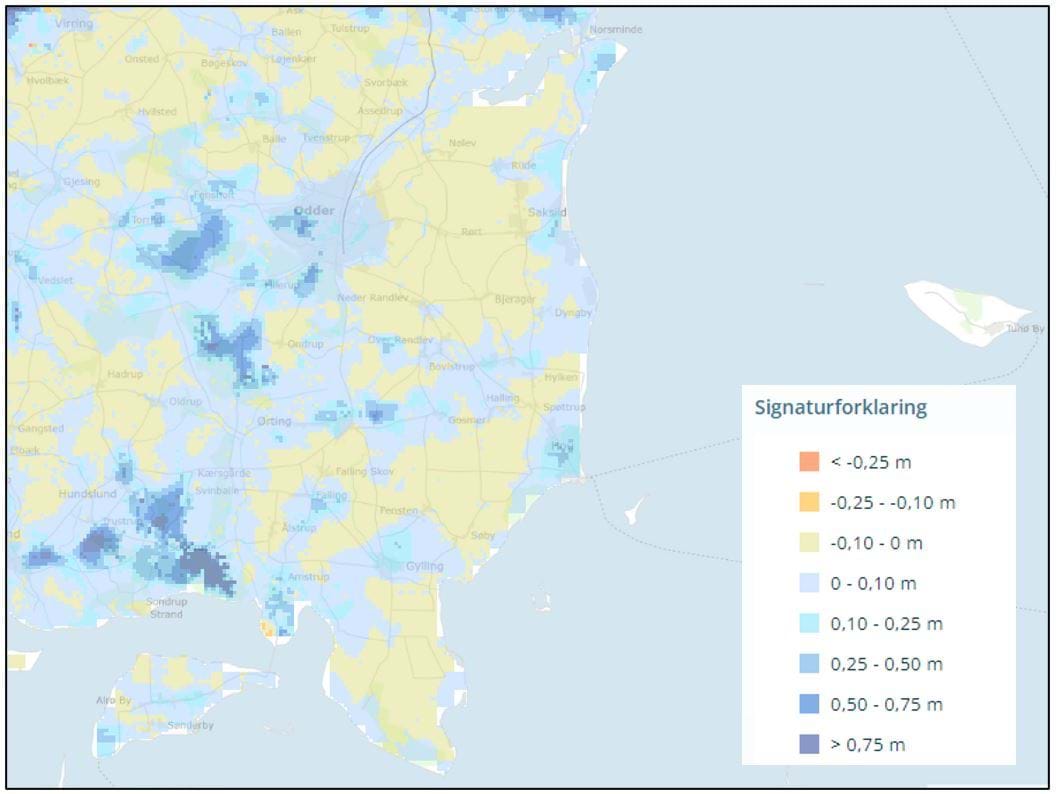Select the Gylling place label

pyautogui.click(x=424, y=567)
